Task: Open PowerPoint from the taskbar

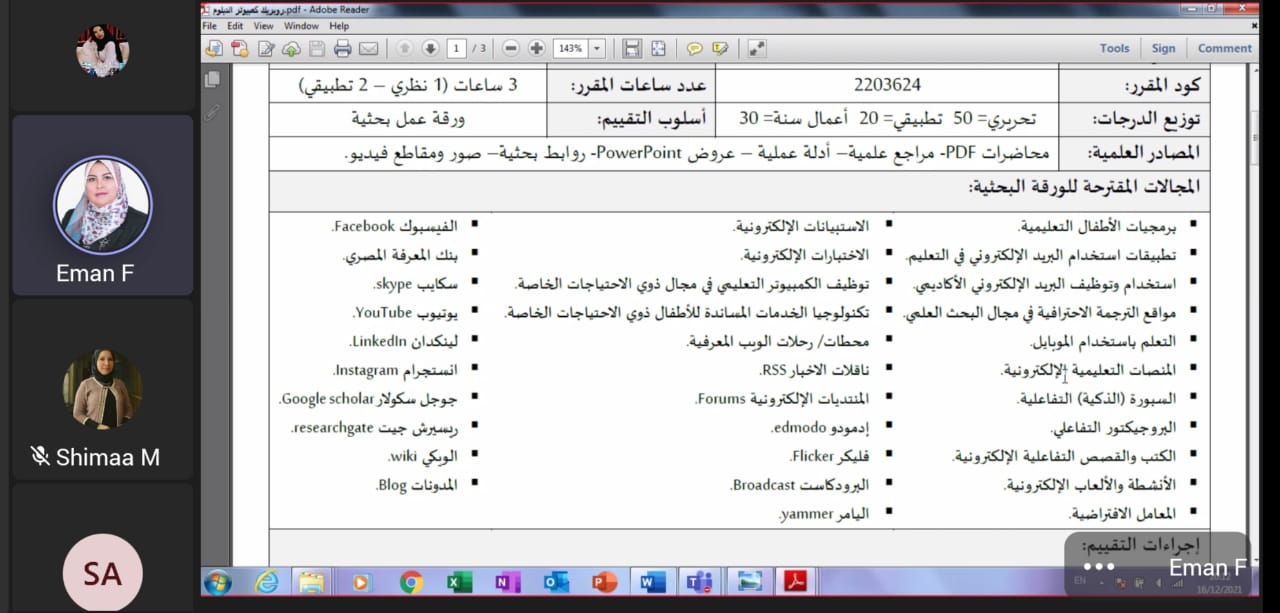Action: (x=603, y=581)
